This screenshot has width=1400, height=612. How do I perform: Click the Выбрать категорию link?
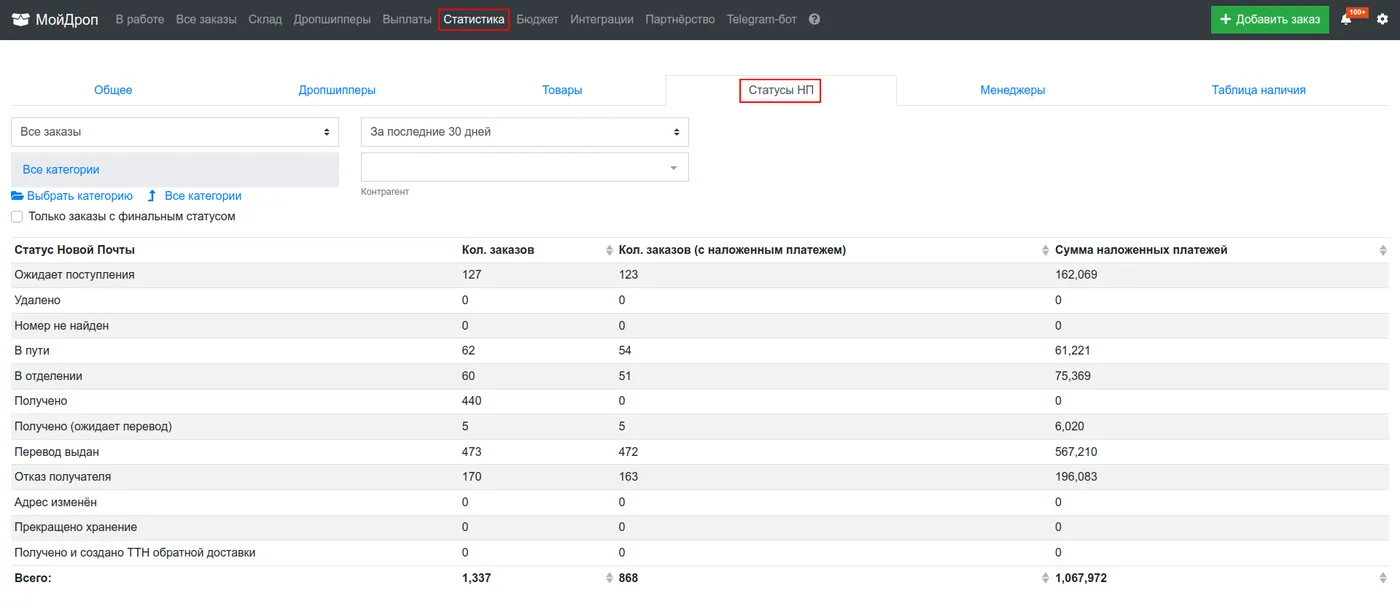pos(80,196)
